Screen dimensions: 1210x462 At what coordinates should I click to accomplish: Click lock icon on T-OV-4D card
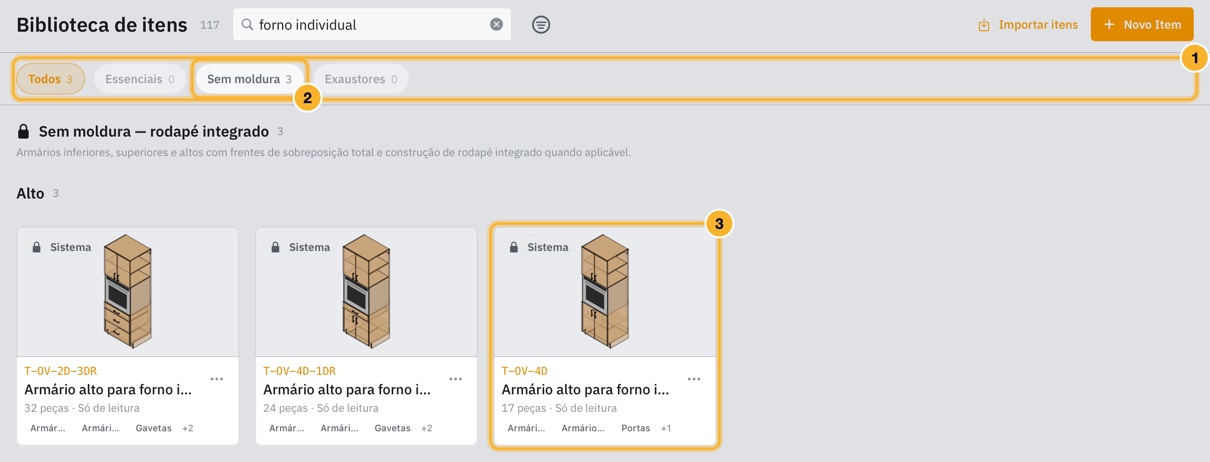tap(514, 247)
